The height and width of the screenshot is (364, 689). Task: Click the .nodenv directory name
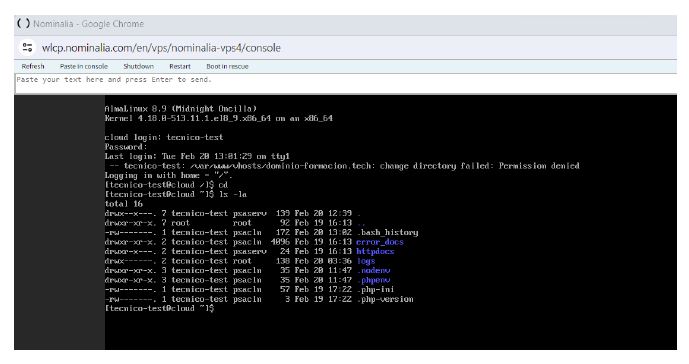[373, 270]
